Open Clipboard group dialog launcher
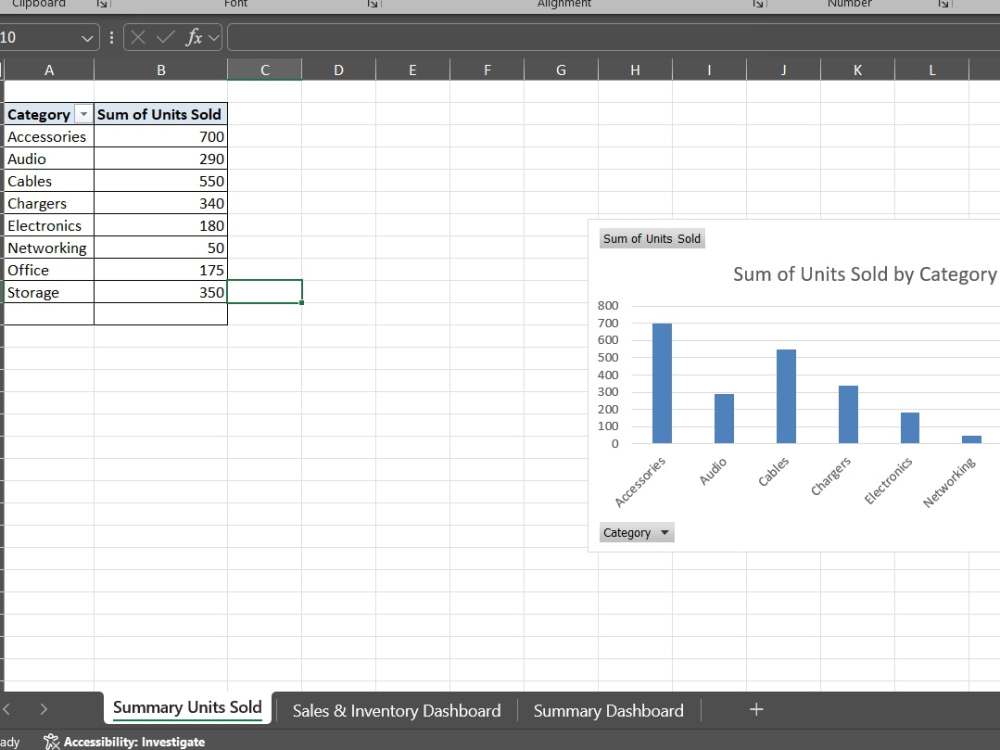 102,4
